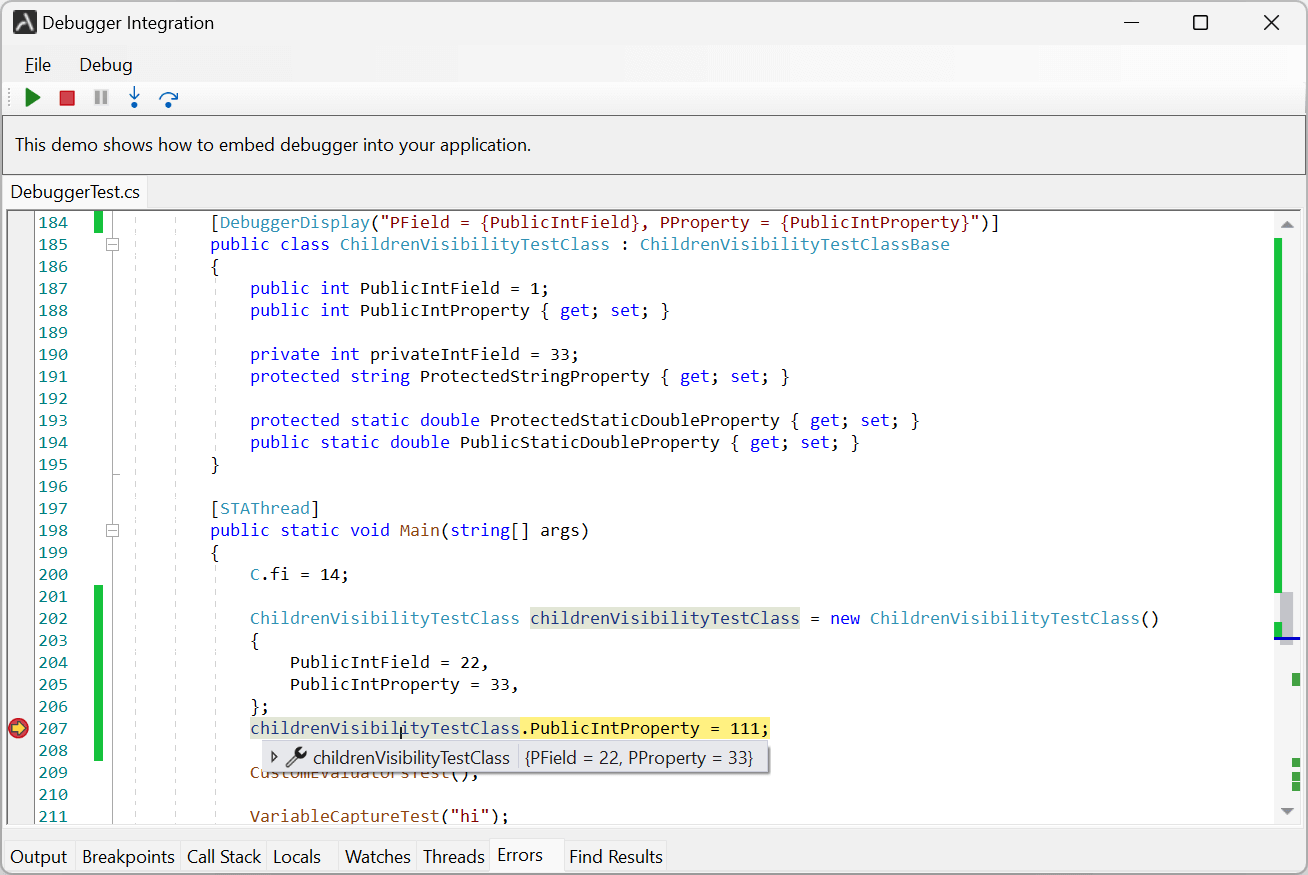This screenshot has width=1308, height=875.
Task: Click the blue caret marker in scrollbar overview
Action: (1287, 638)
